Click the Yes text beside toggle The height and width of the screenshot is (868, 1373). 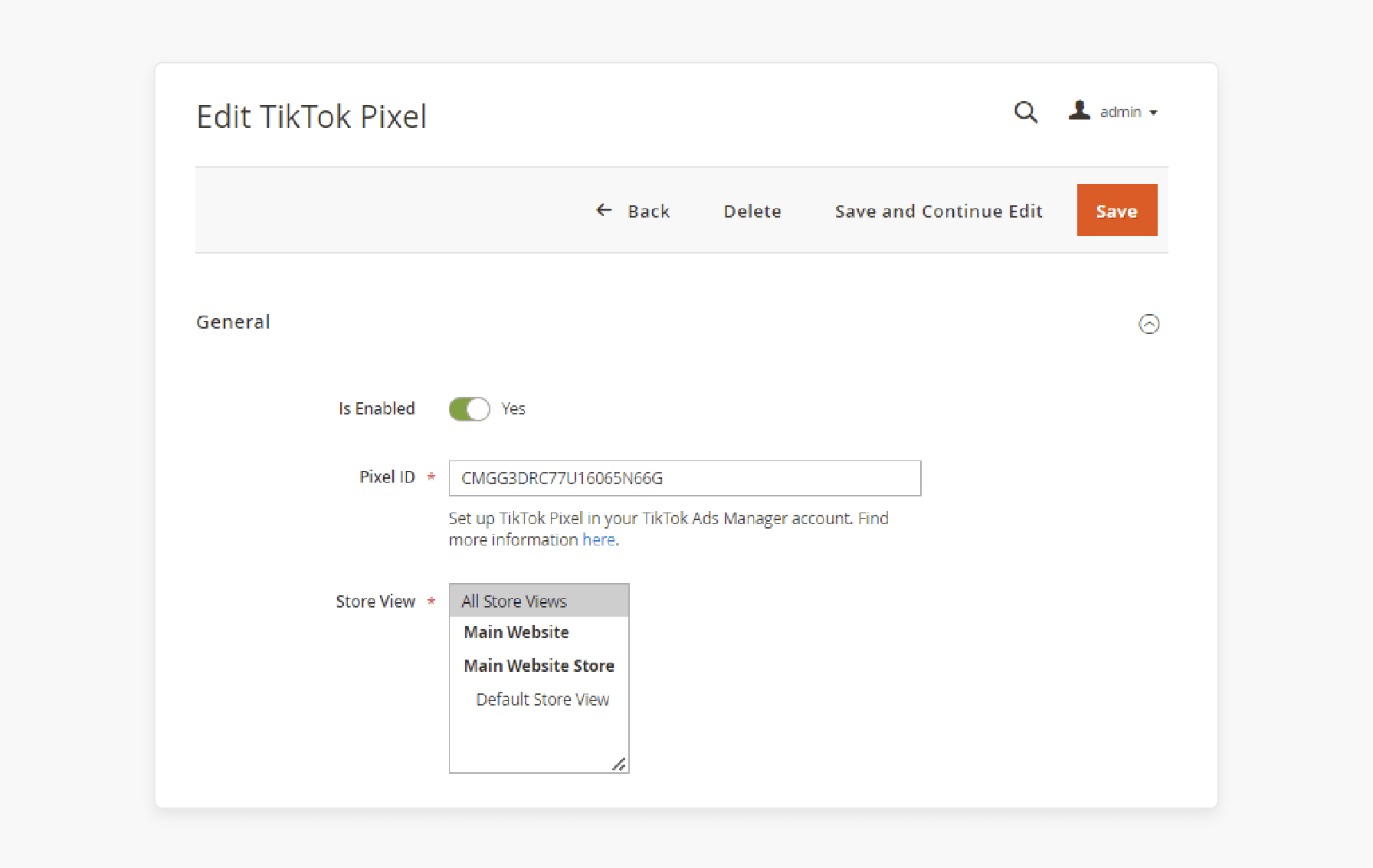pos(513,408)
